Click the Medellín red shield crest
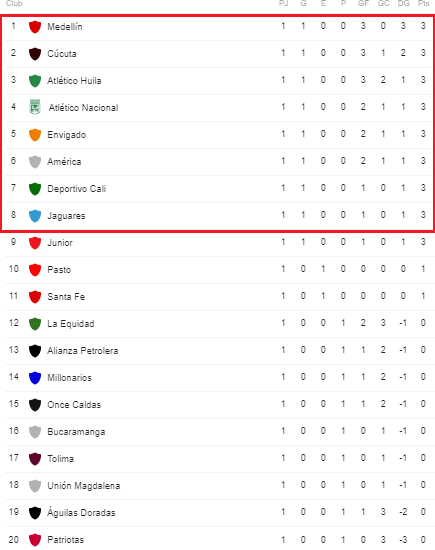 click(x=35, y=27)
